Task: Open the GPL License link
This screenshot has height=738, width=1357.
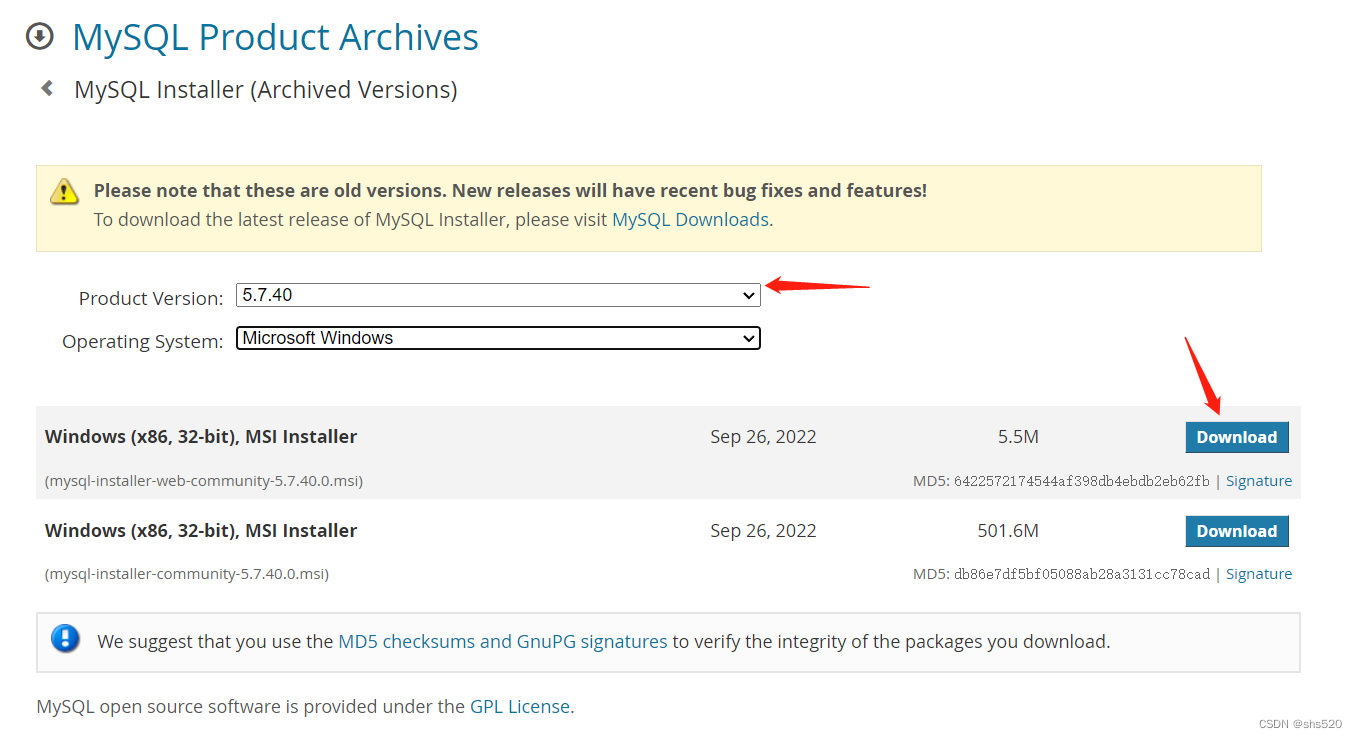Action: [x=520, y=706]
